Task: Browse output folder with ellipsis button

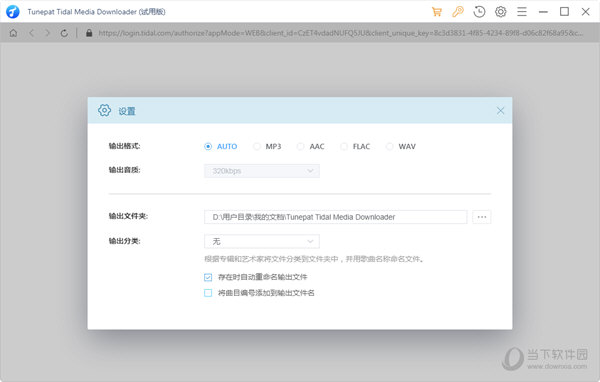Action: [482, 217]
